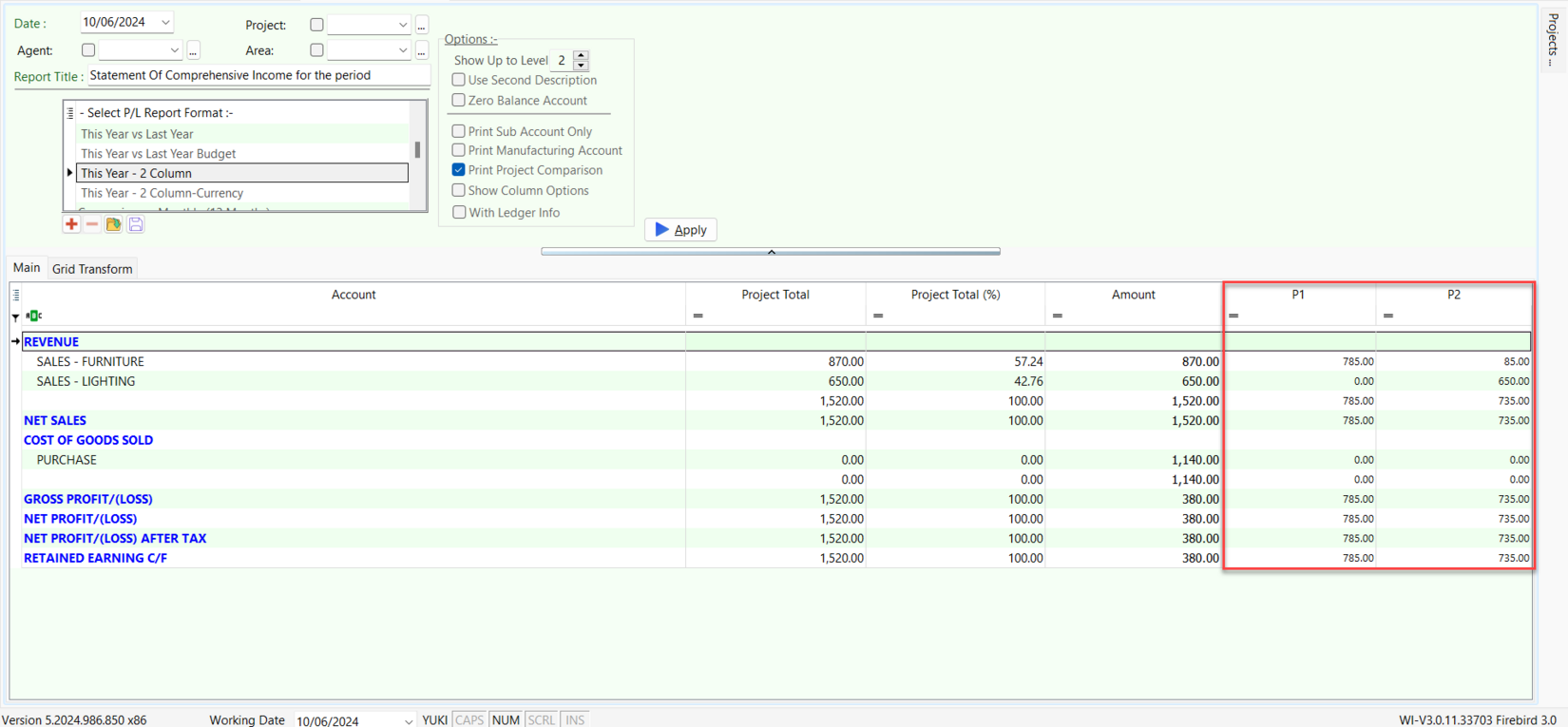Image resolution: width=1568 pixels, height=727 pixels.
Task: Increase the Show Up to Level value
Action: click(581, 55)
